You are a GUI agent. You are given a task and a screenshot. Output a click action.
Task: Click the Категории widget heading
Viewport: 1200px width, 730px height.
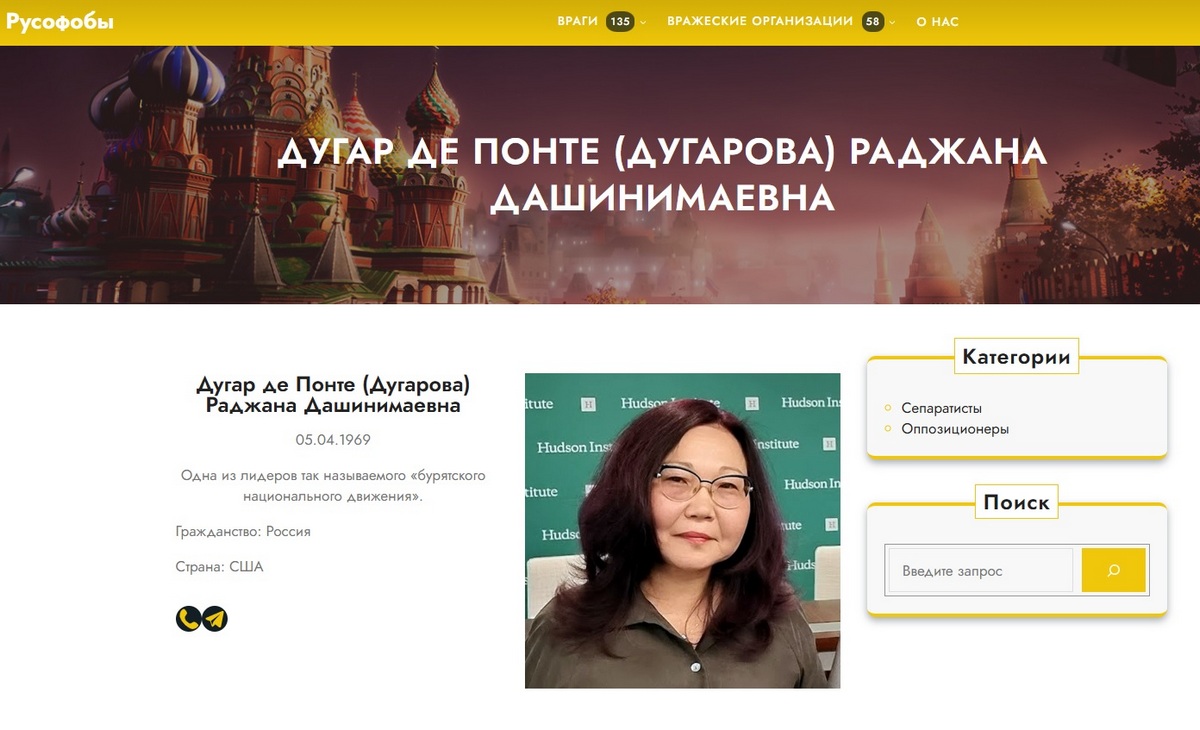[x=1016, y=357]
